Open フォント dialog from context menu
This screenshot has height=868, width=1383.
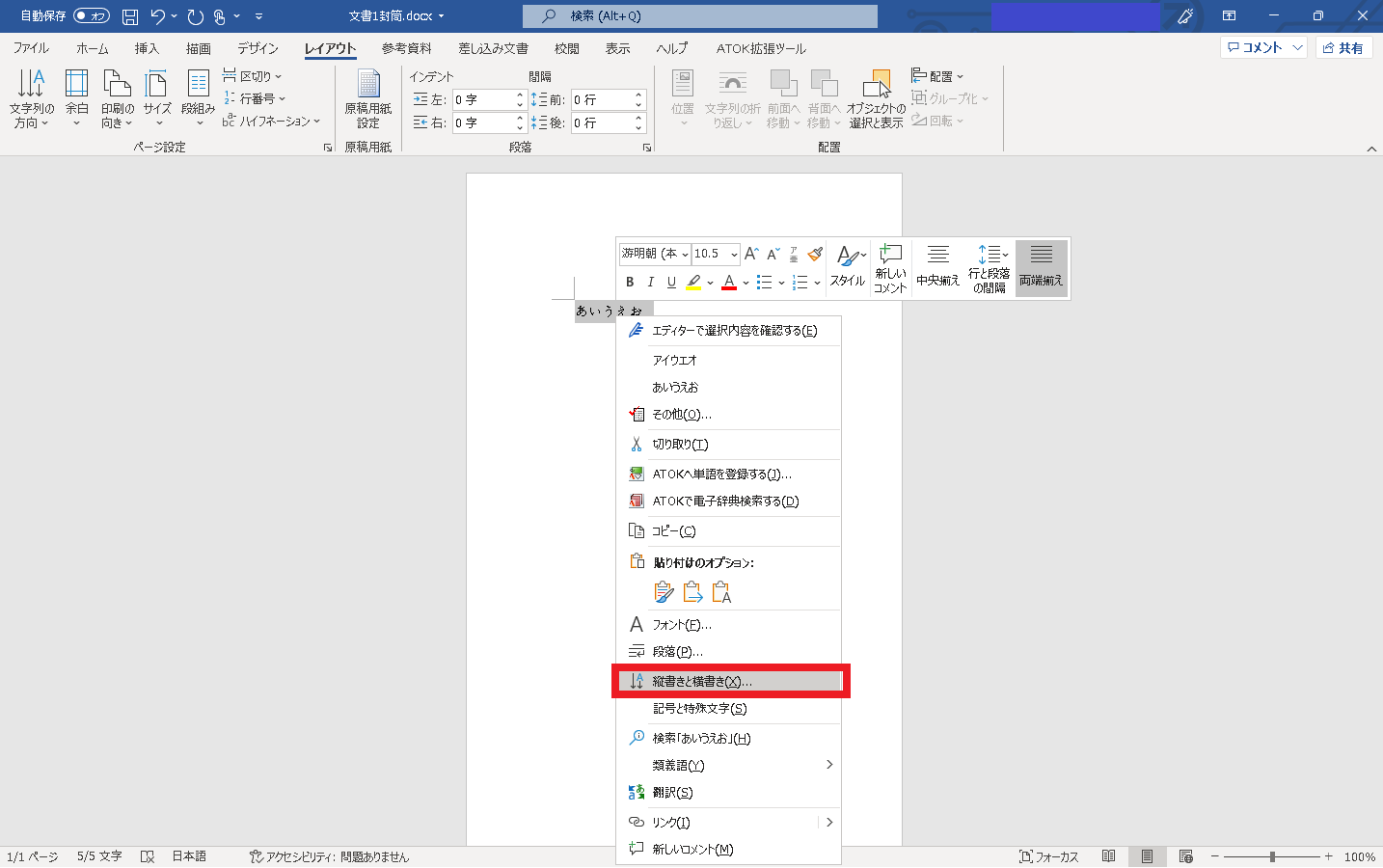[728, 625]
